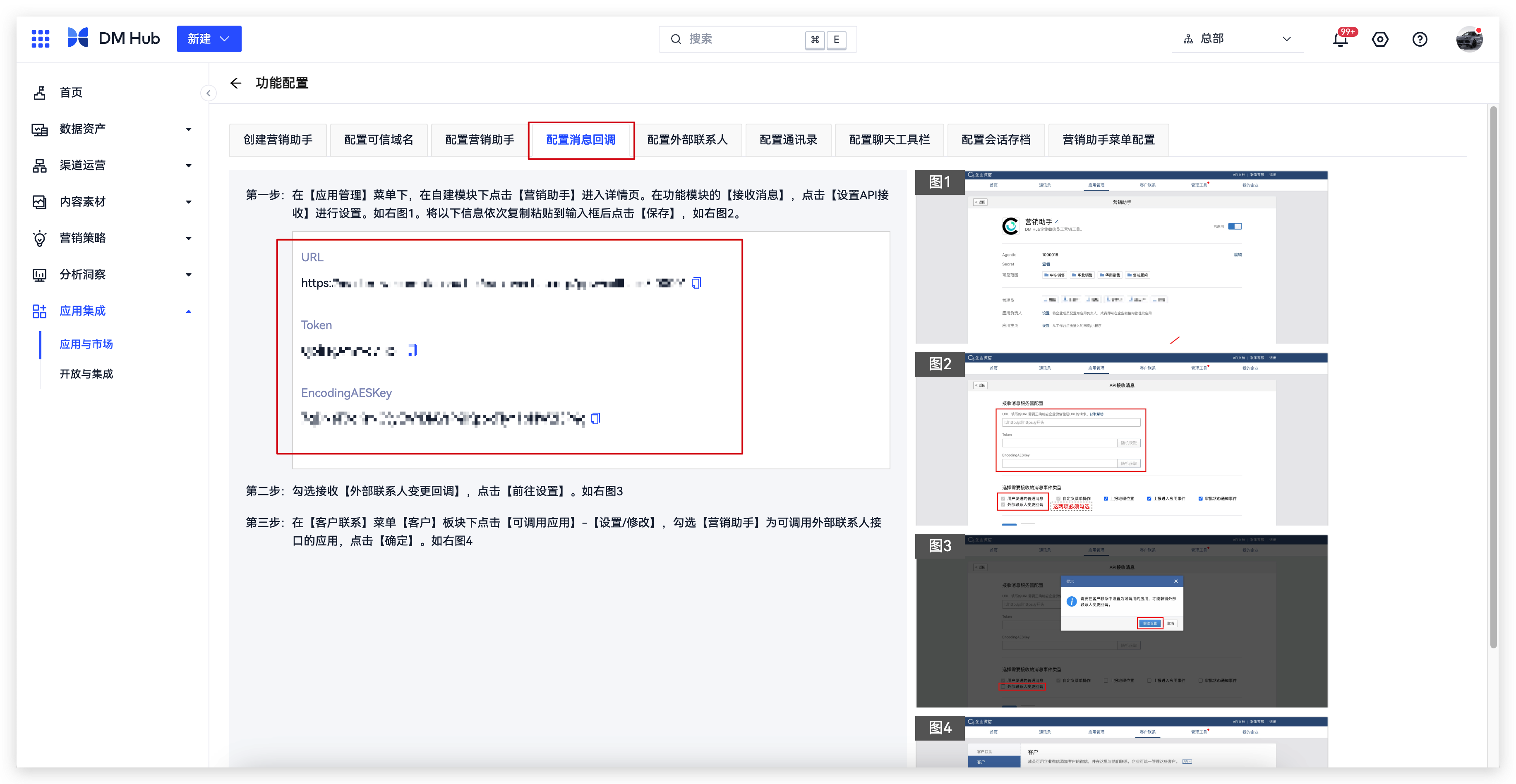Open the 图4 tutorial screenshot

point(1122,742)
